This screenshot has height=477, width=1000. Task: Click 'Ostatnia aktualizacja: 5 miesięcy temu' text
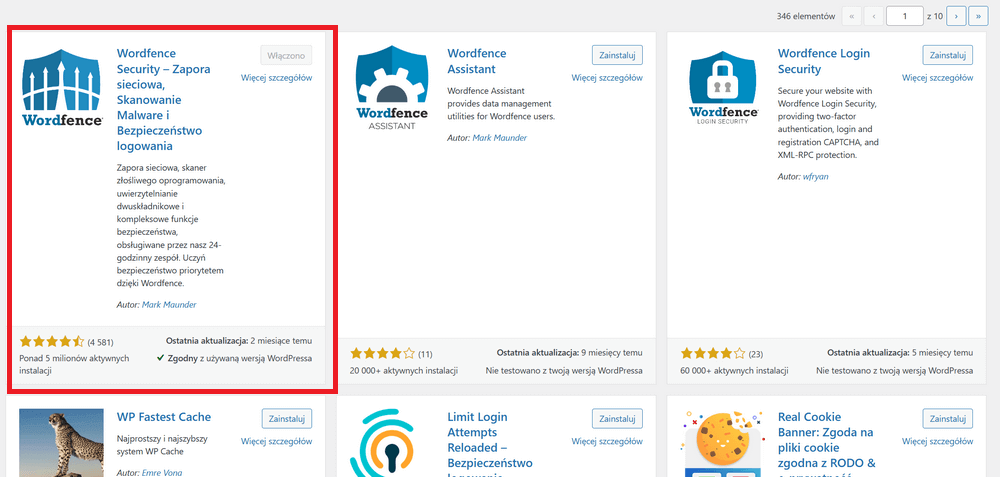click(900, 352)
